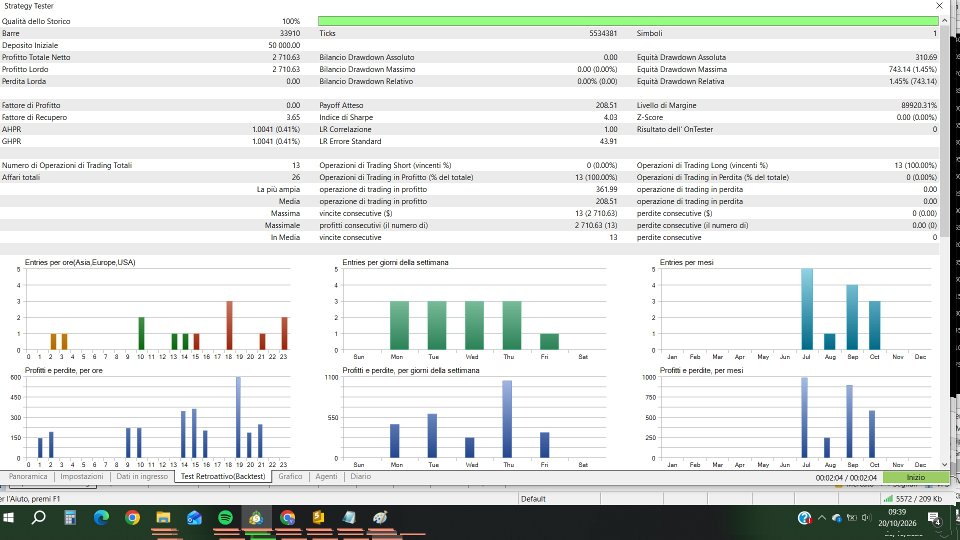The width and height of the screenshot is (960, 540).
Task: Open the OneDrive cloud tray icon
Action: (836, 518)
